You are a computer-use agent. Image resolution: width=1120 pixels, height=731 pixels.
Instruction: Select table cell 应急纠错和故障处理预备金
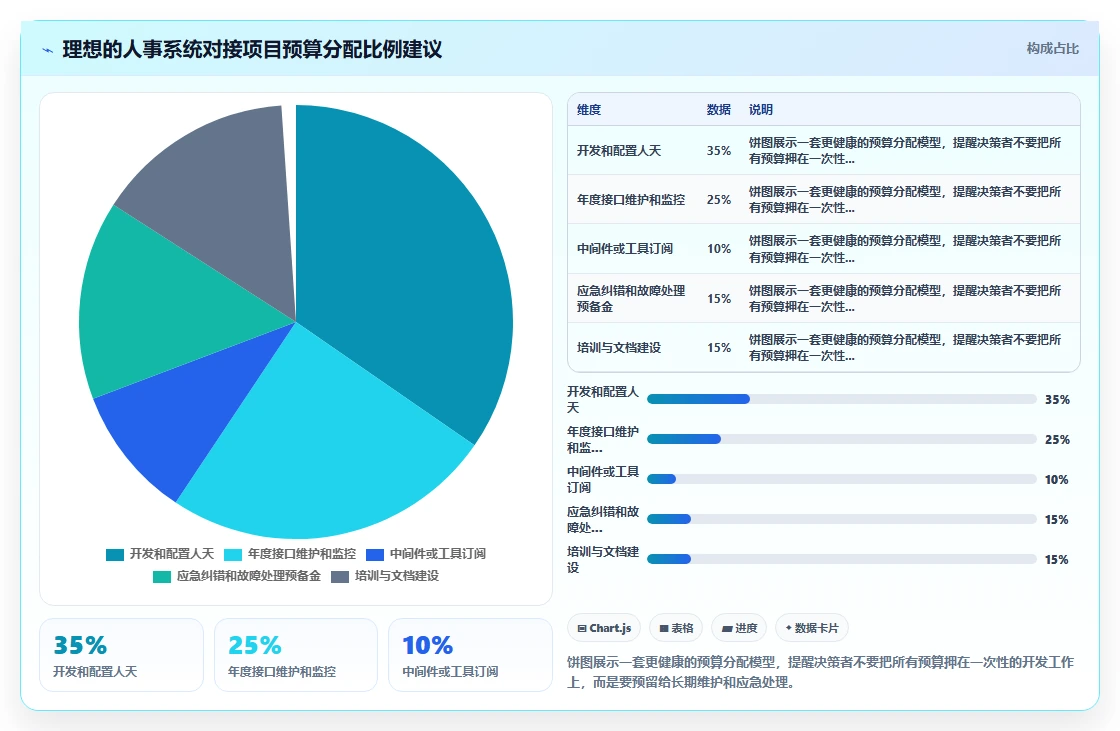[631, 299]
